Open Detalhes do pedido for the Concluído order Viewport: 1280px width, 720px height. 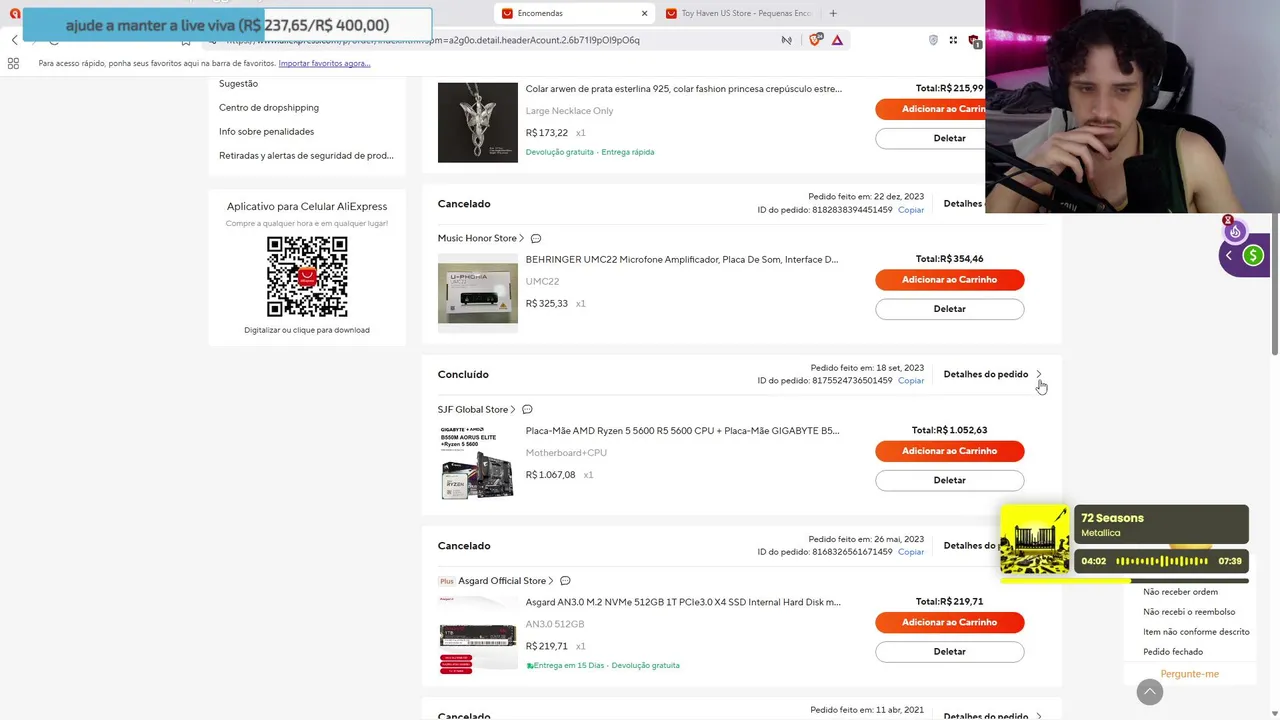pyautogui.click(x=992, y=374)
